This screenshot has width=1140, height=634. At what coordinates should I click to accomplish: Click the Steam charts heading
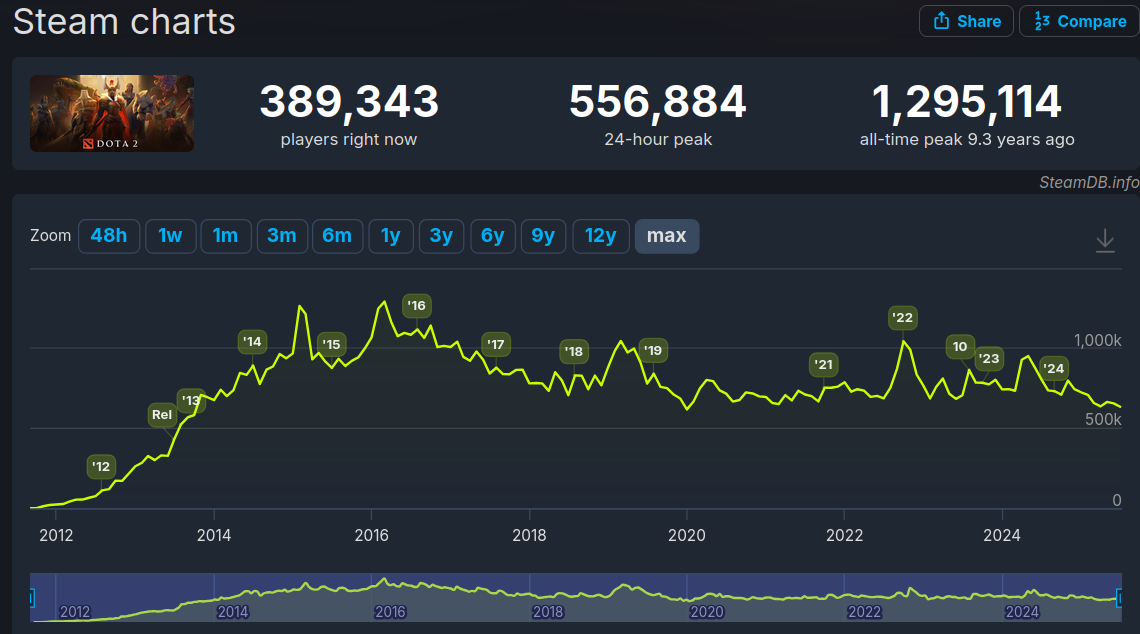point(124,21)
